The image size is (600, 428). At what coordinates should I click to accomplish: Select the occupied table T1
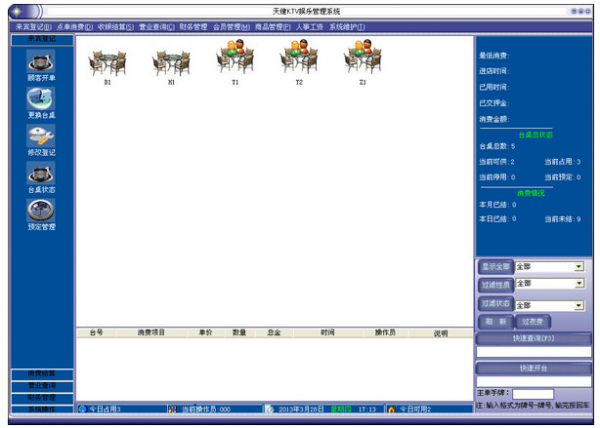[235, 57]
